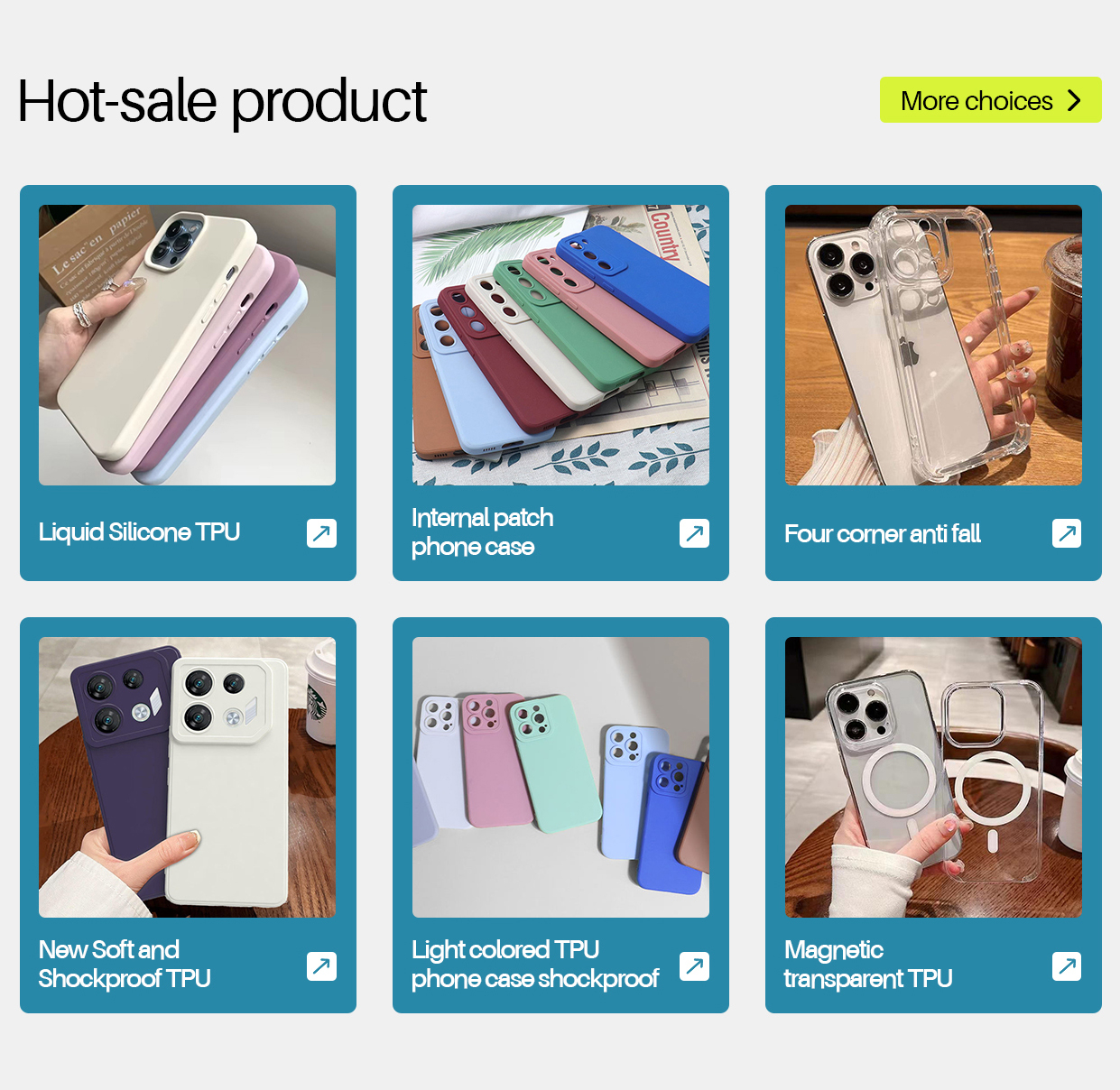Open the Four corner anti fall image
This screenshot has width=1120, height=1090.
933,345
